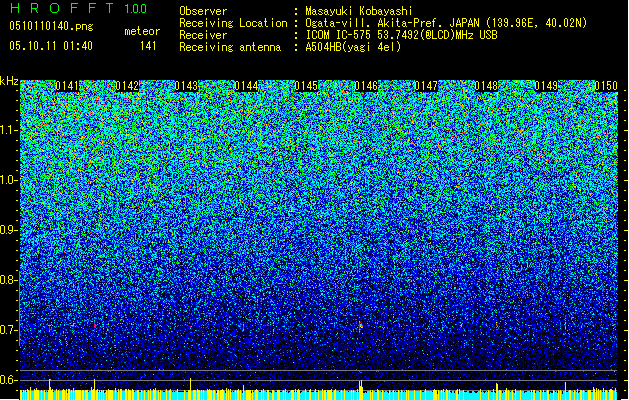Click the 0145 time marker
629x400 pixels.
click(x=306, y=86)
